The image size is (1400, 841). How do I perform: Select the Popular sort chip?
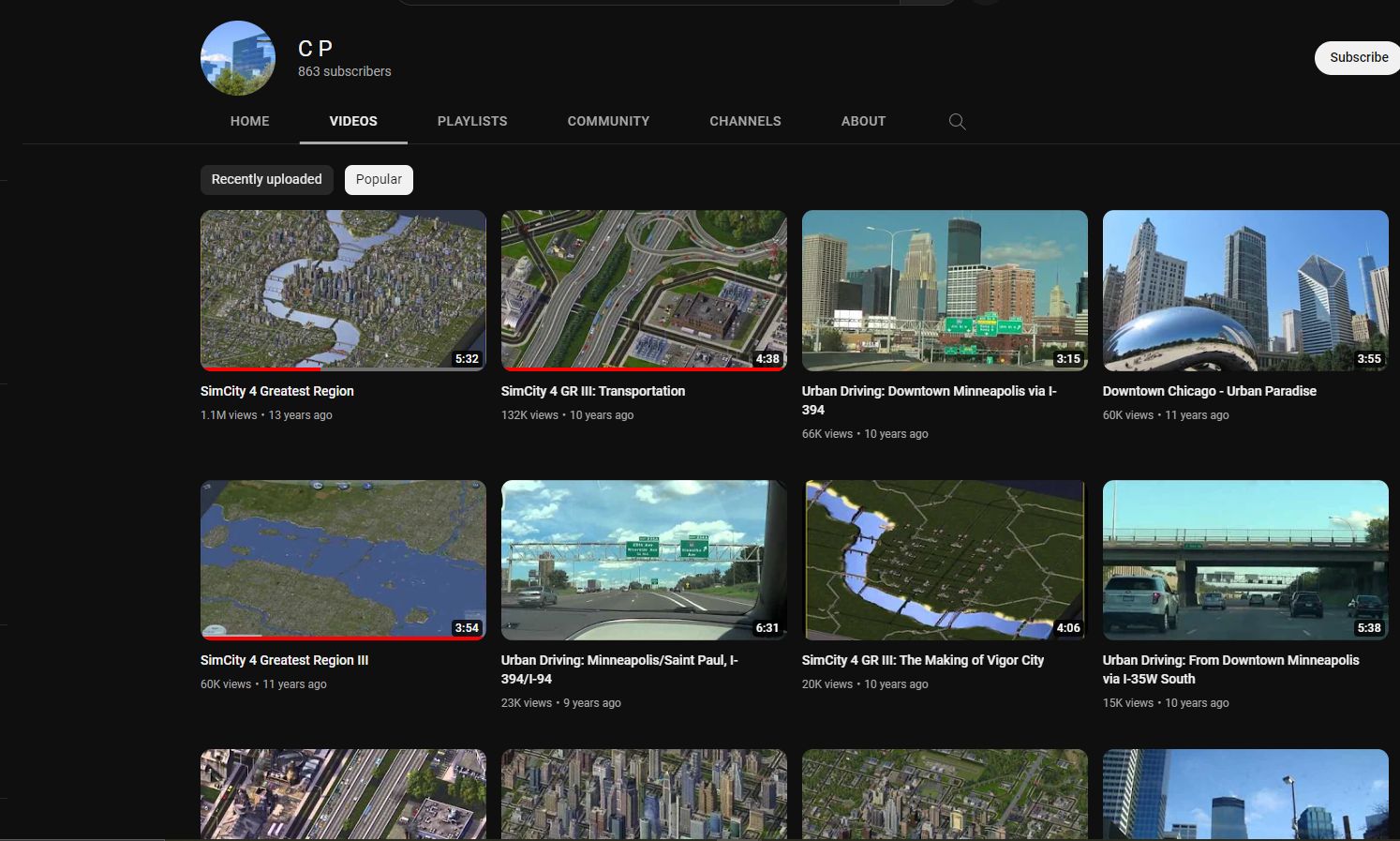(x=379, y=179)
